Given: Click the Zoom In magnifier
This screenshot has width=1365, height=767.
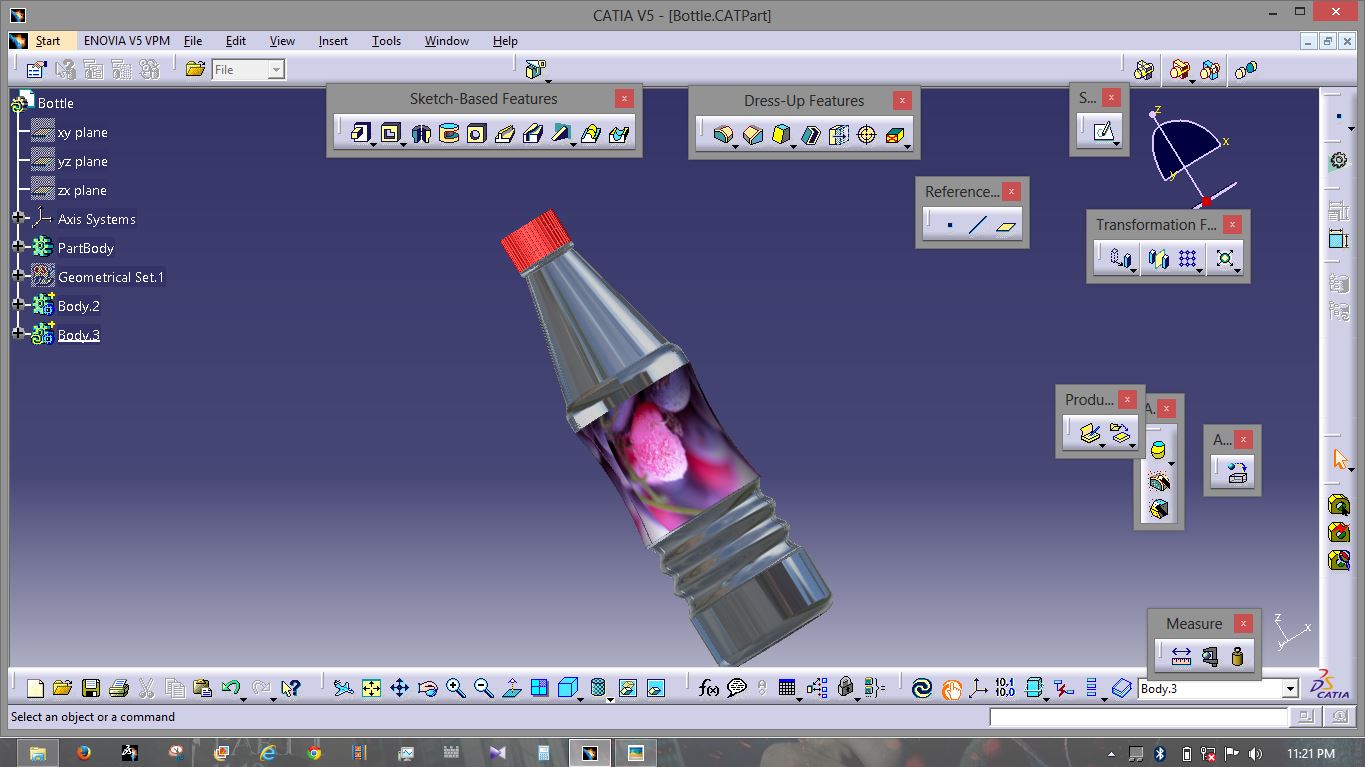Looking at the screenshot, I should click(456, 688).
